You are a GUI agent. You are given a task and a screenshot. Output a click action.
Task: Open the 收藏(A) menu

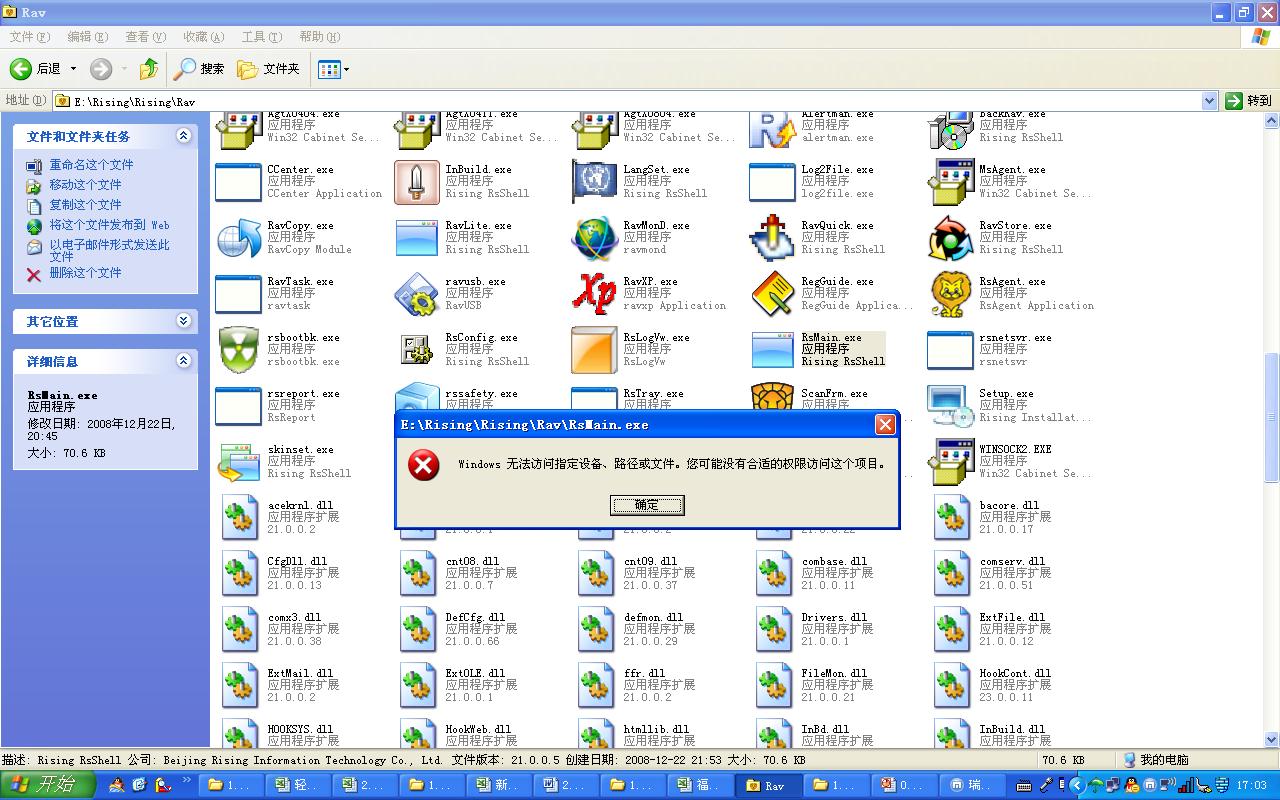pos(204,37)
